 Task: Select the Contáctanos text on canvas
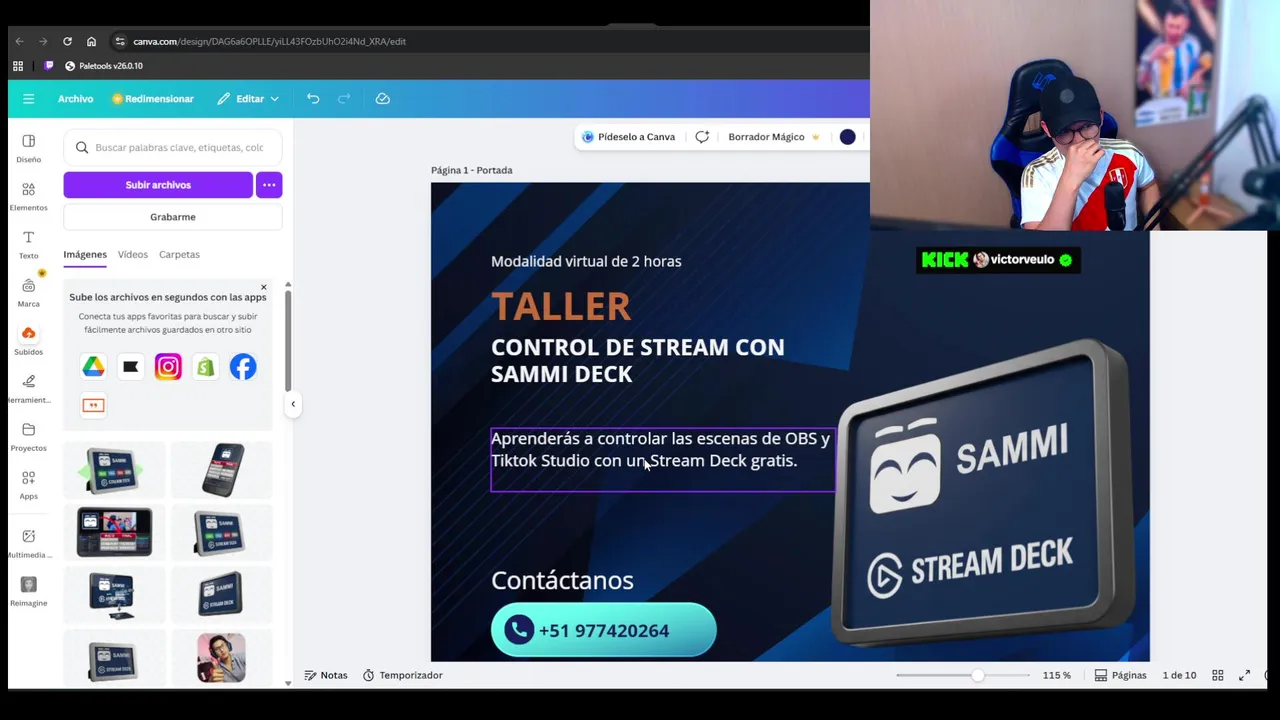click(562, 580)
